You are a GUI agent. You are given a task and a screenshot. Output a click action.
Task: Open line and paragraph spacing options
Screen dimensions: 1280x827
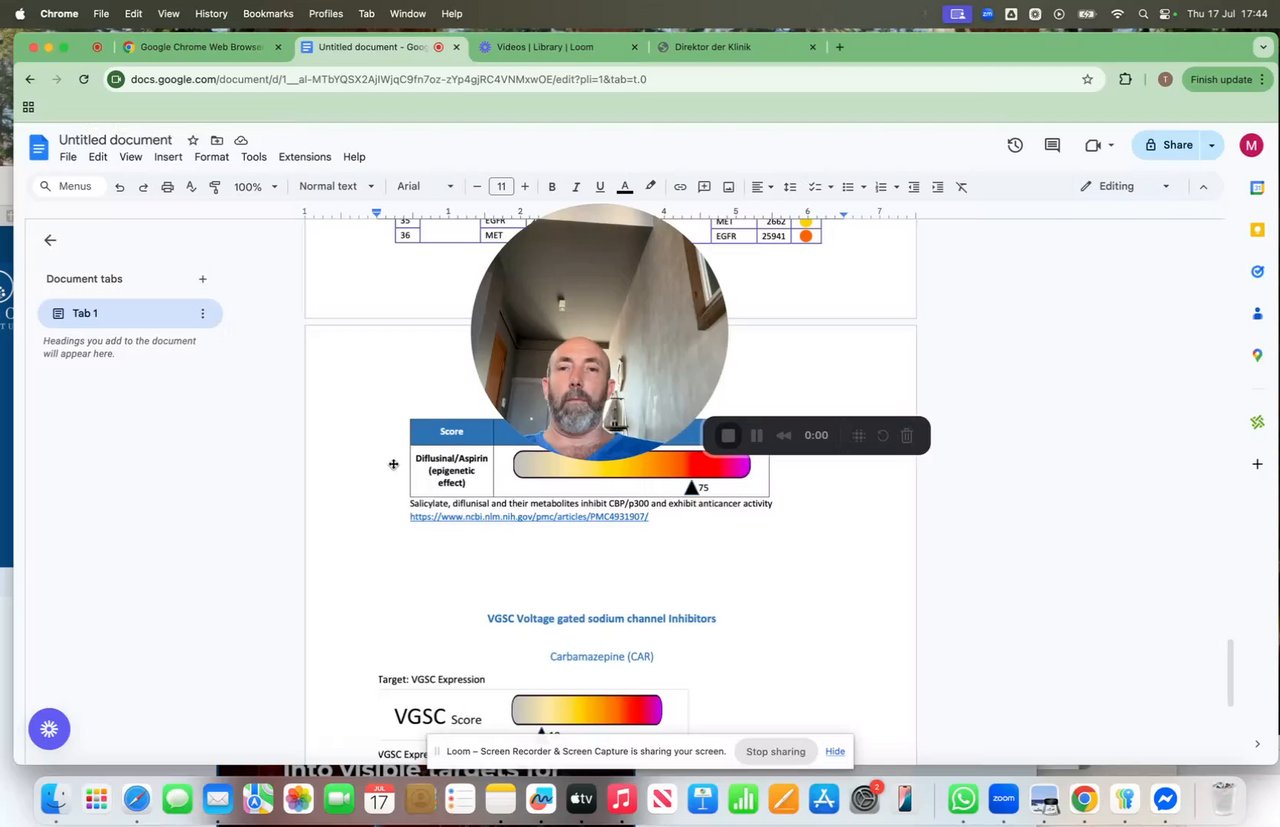pos(789,187)
